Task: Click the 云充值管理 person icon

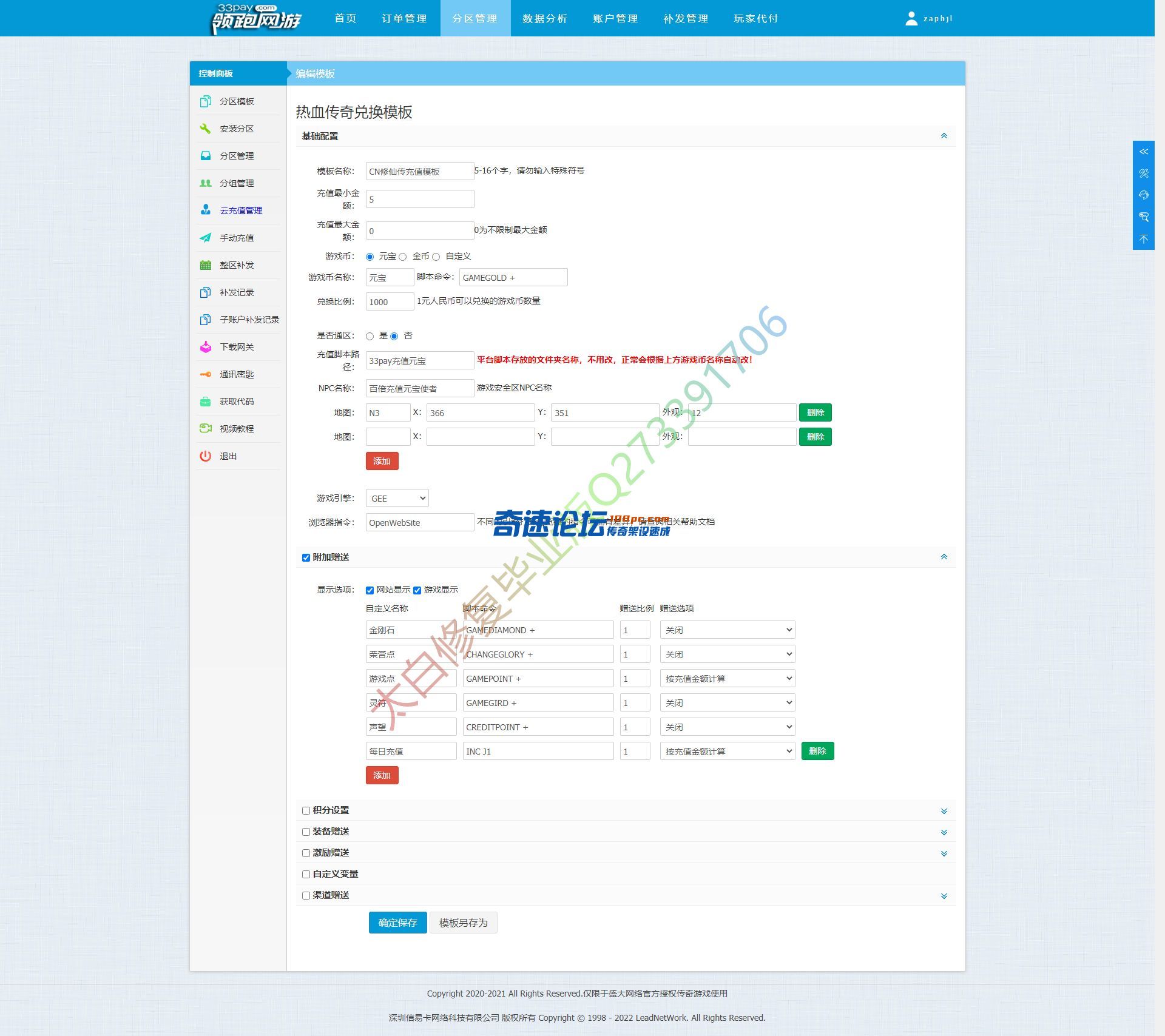Action: click(206, 210)
